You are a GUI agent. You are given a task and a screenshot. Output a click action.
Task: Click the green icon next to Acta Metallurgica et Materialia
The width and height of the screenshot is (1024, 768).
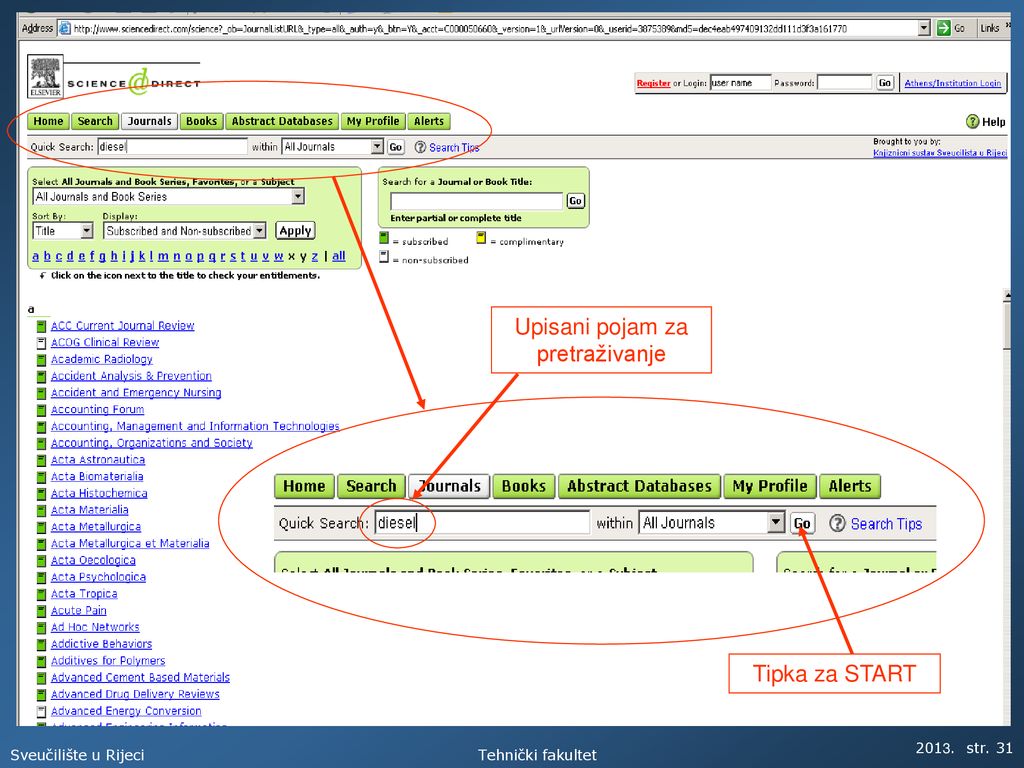[40, 544]
